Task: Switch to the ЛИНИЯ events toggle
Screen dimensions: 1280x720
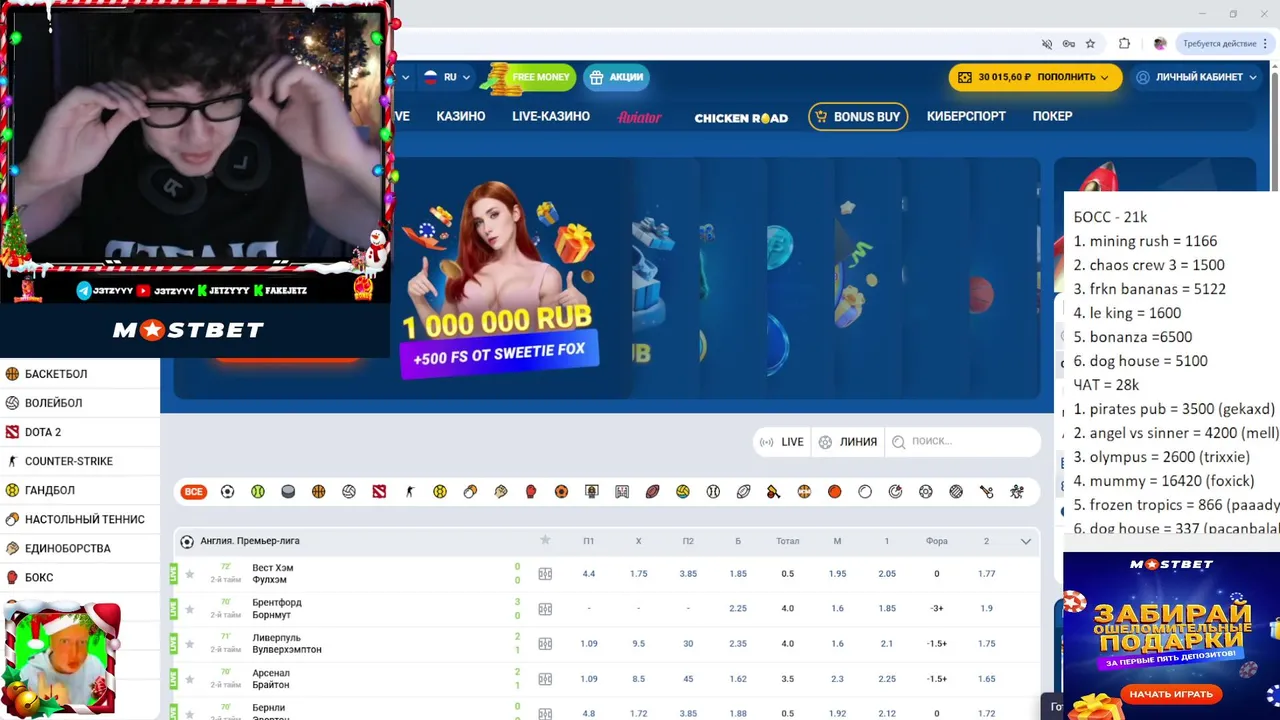Action: click(x=847, y=442)
